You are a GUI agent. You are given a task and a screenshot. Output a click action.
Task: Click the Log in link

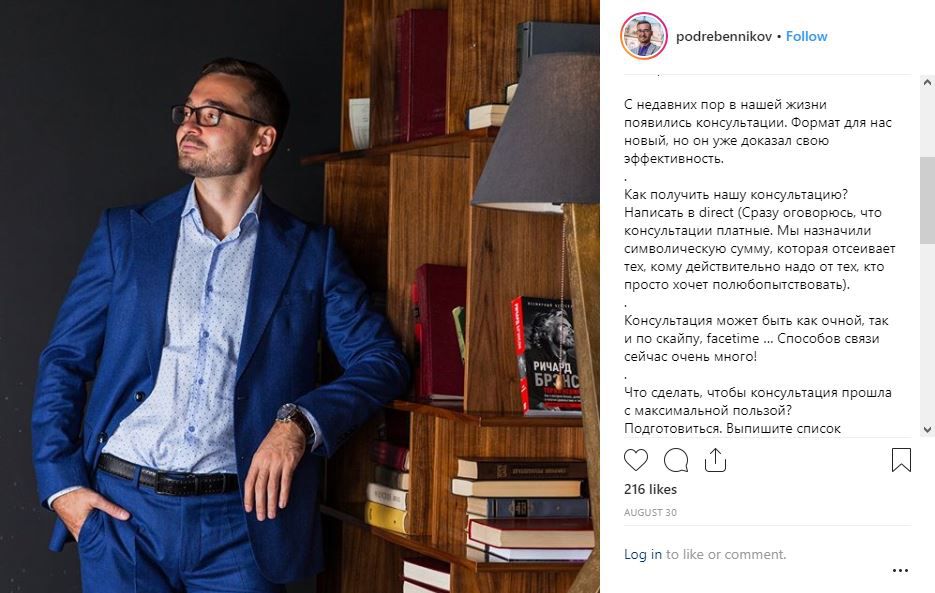coord(643,554)
